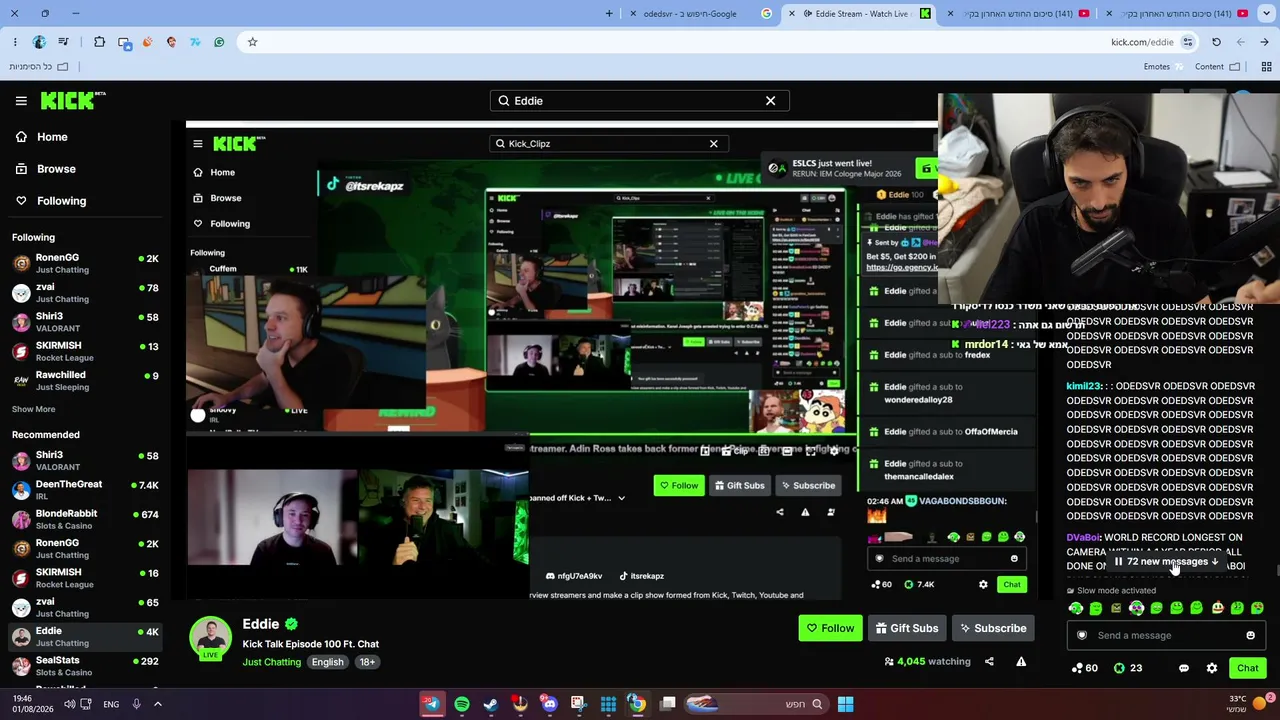Open Spotify from the taskbar
This screenshot has width=1280, height=720.
(x=461, y=704)
